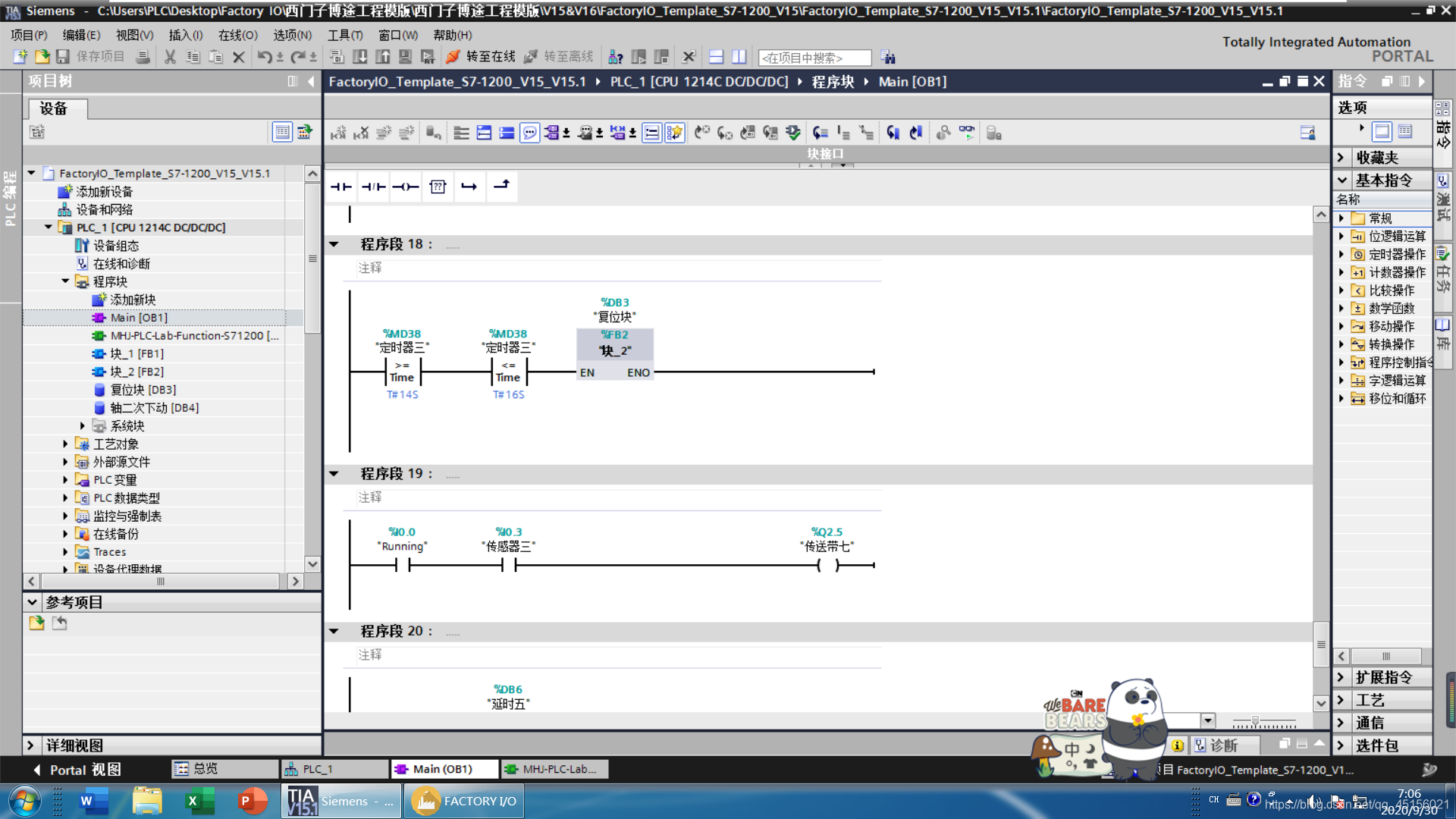
Task: Switch to the 总览 bottom tab
Action: point(224,769)
